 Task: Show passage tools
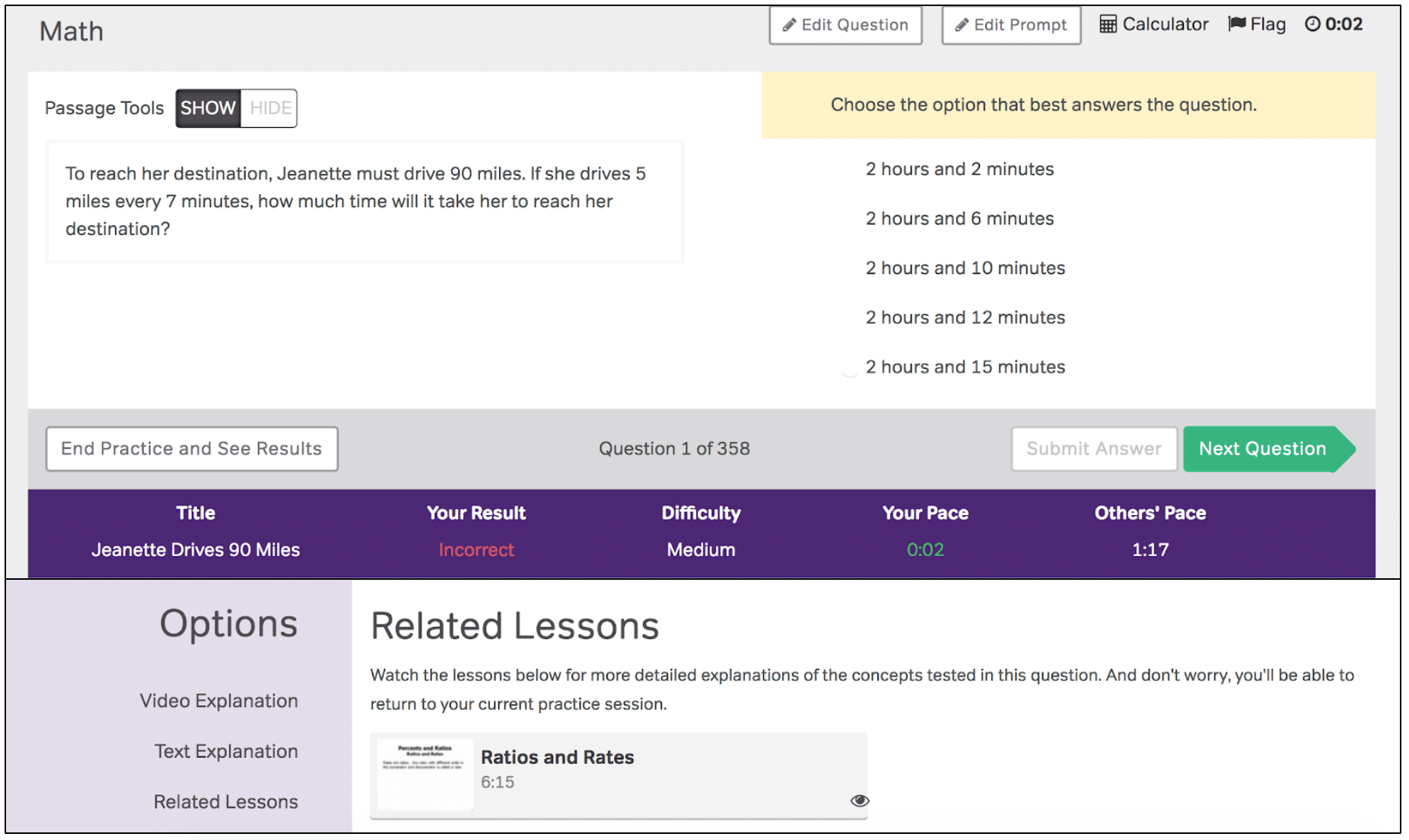(207, 108)
